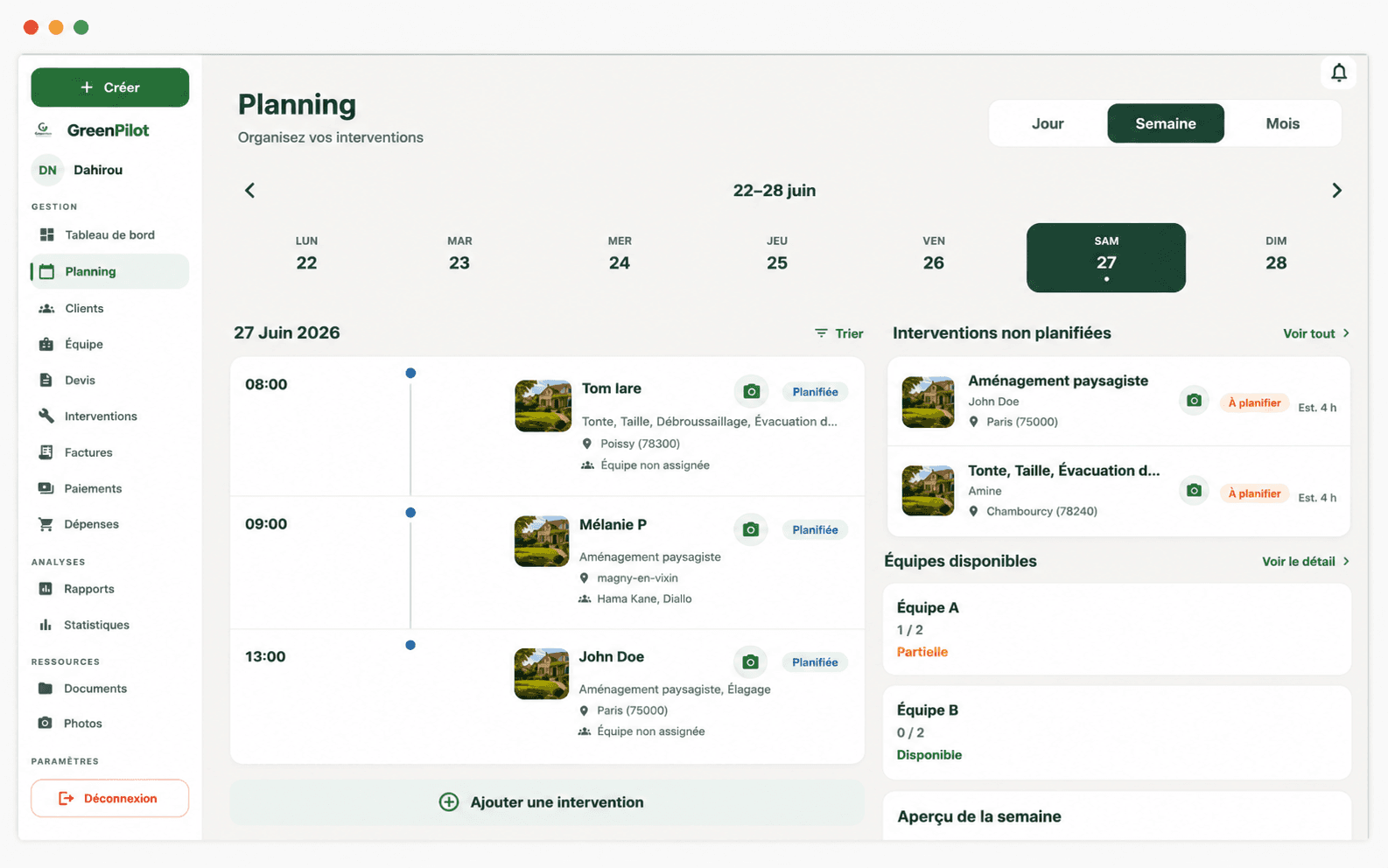Click the 08:00 timeline dot
The height and width of the screenshot is (868, 1388).
(410, 374)
